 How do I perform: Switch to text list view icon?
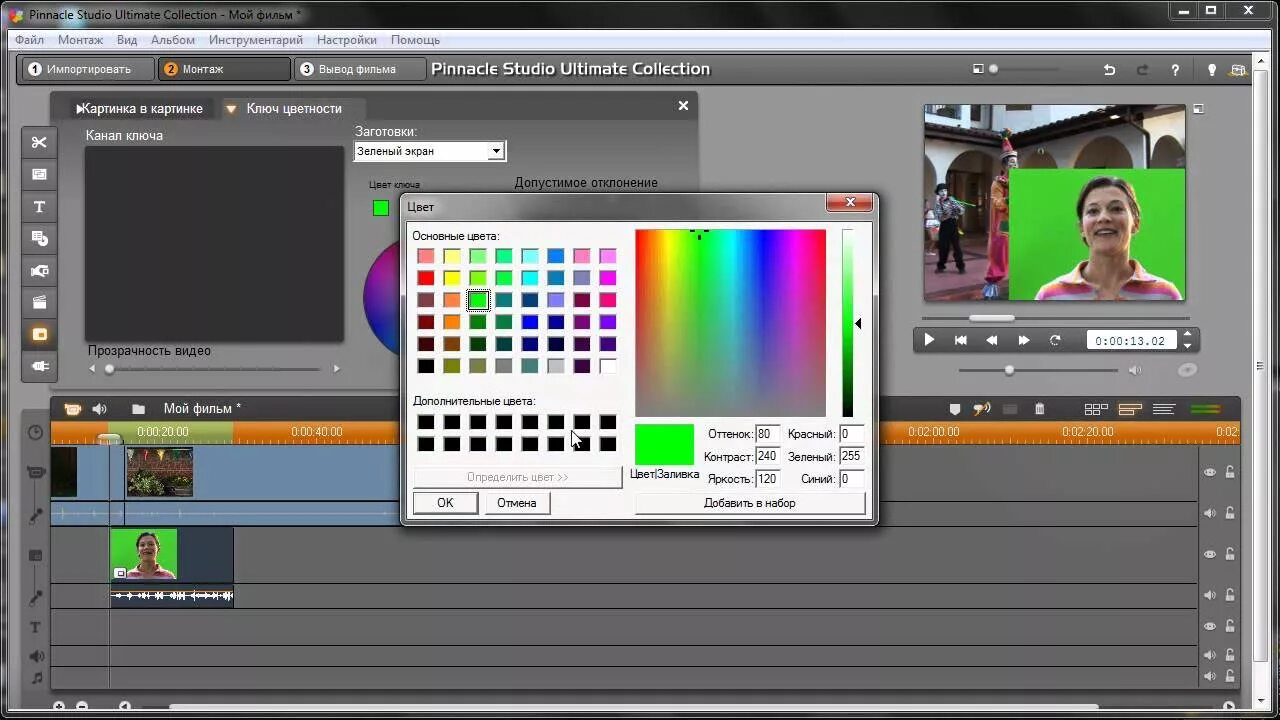tap(1163, 409)
